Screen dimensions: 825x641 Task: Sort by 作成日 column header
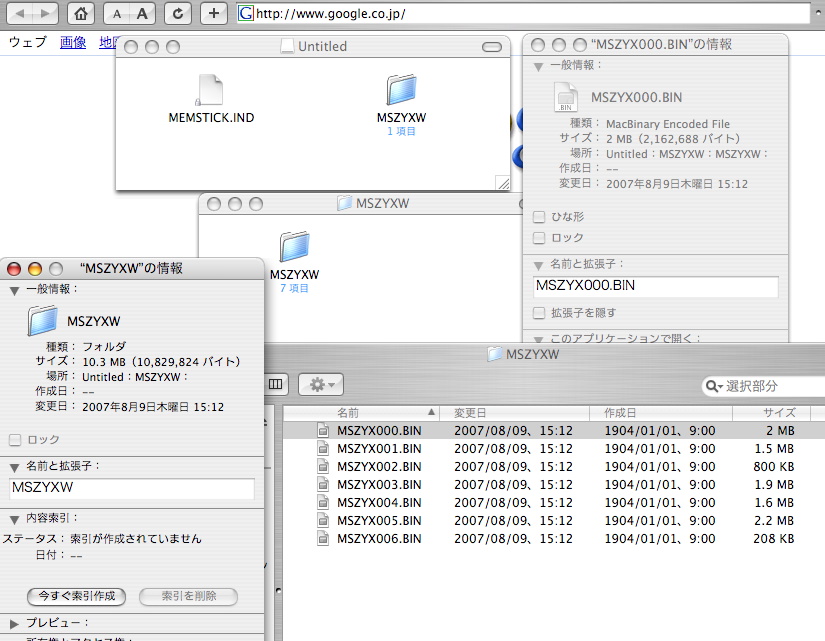pos(661,413)
